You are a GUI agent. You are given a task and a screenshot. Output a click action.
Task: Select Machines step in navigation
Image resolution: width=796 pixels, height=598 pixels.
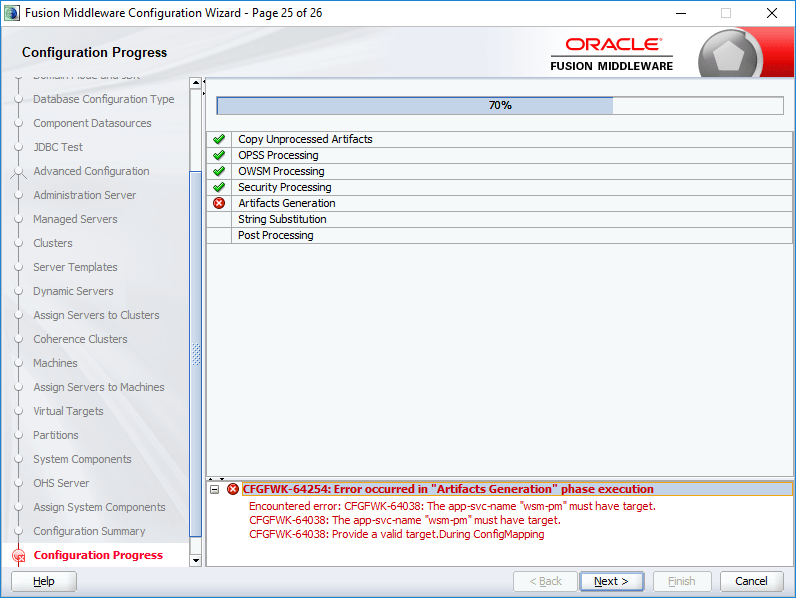click(x=55, y=363)
